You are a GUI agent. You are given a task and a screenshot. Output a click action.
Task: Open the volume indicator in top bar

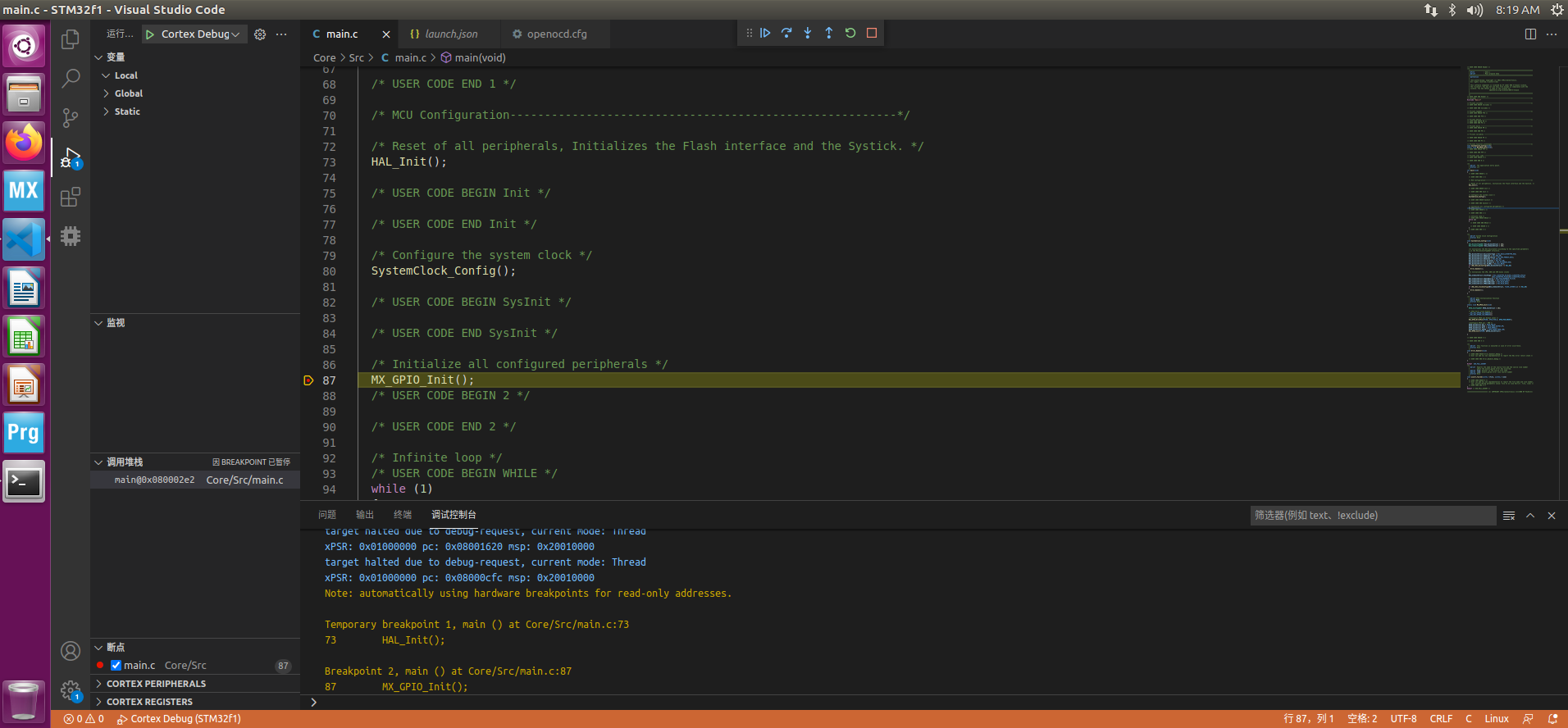[x=1475, y=10]
